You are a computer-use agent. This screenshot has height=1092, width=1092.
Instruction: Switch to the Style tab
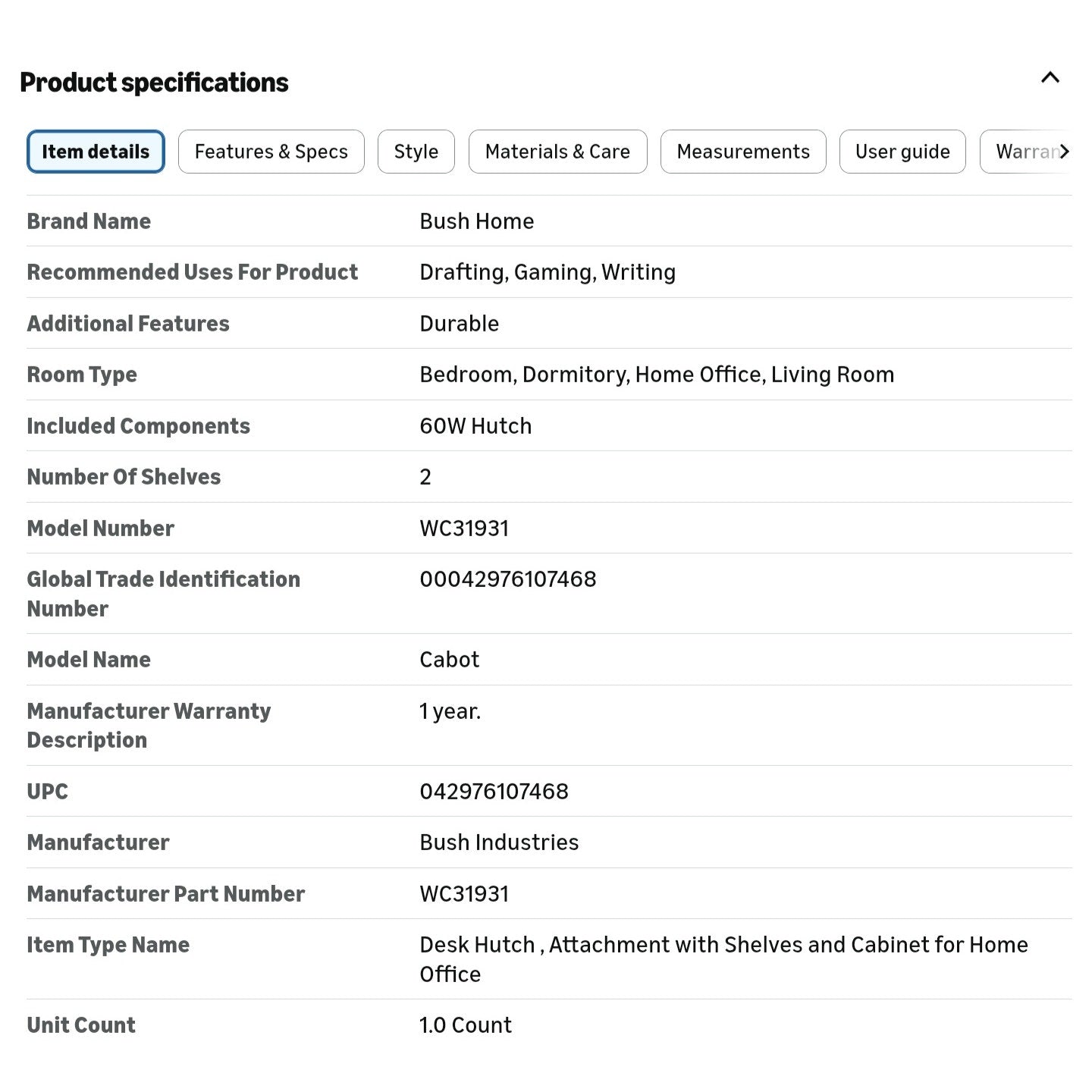click(416, 152)
